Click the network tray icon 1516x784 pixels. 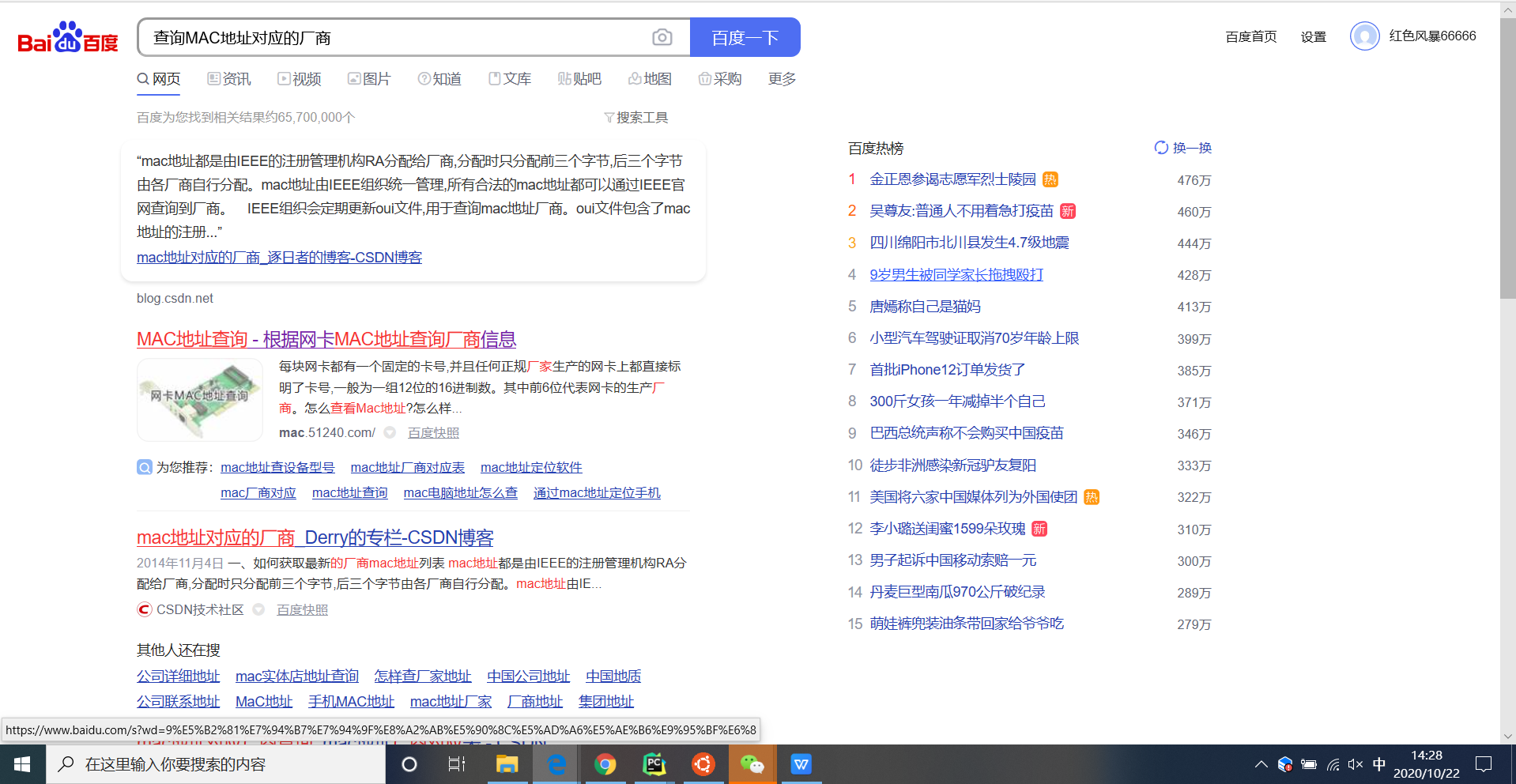point(1333,764)
